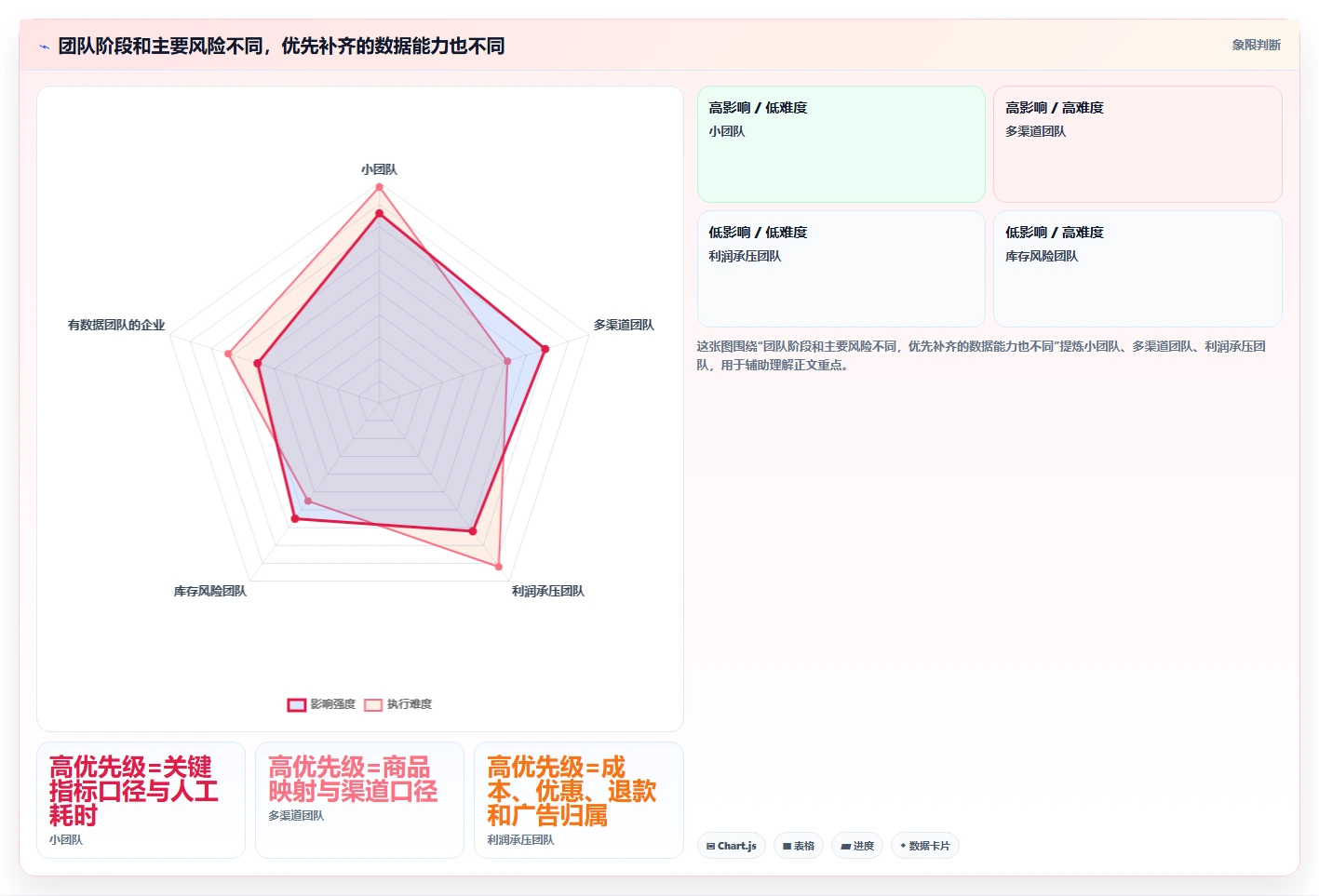Click the 有数据团队的企业 radar axis label
Screen dimensions: 1319x896
coord(116,325)
